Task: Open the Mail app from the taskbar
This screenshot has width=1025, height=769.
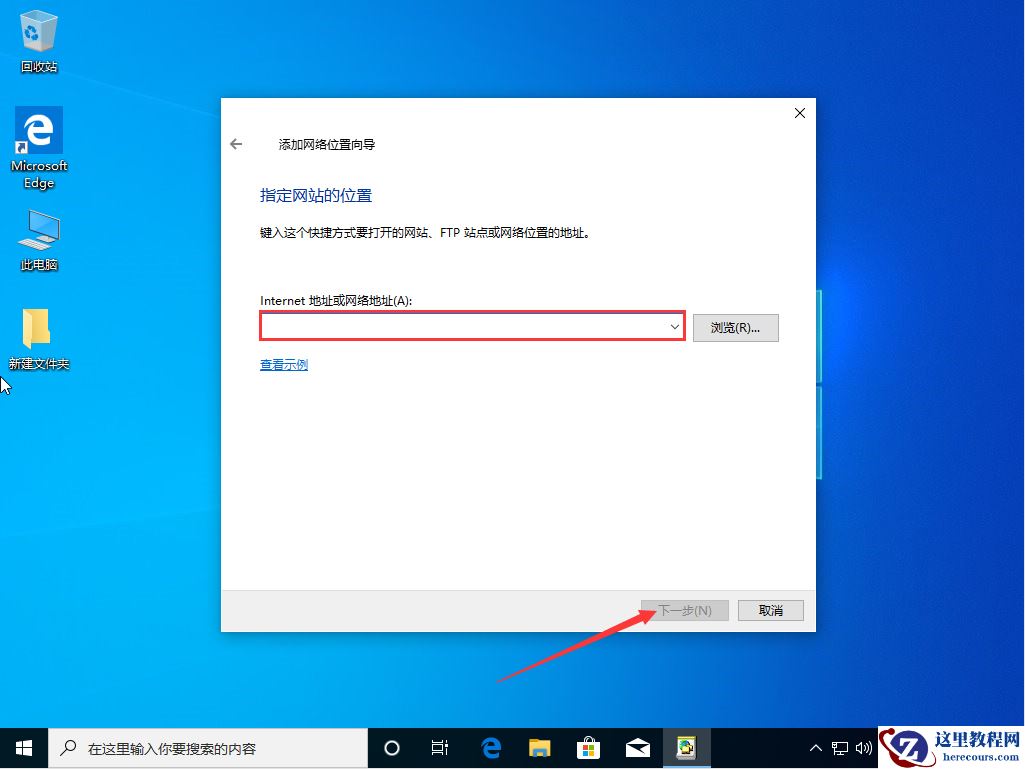Action: click(638, 747)
